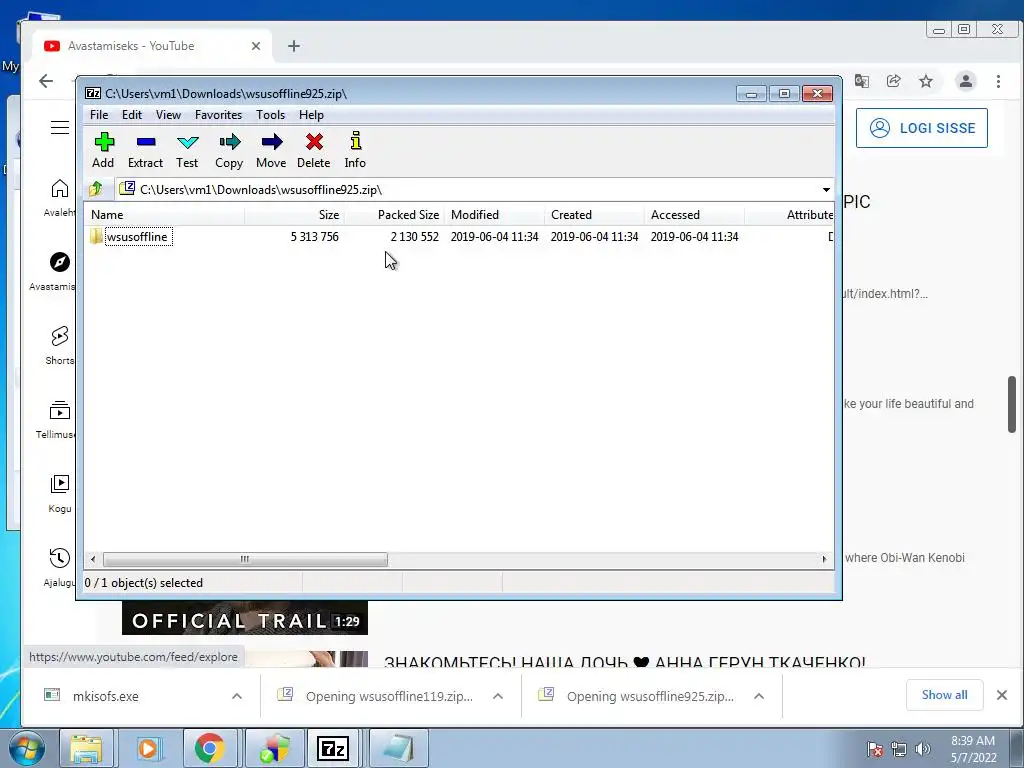Click the Copy toolbar icon
This screenshot has width=1024, height=768.
tap(229, 150)
